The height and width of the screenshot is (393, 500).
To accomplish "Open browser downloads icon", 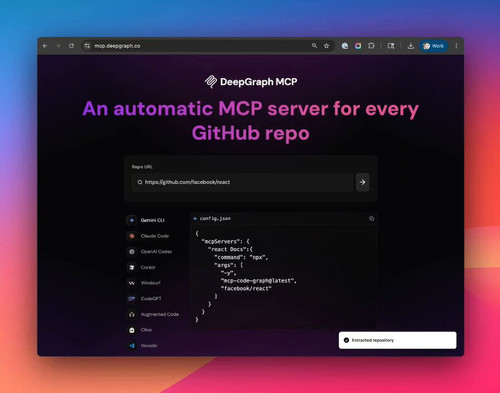I will click(411, 46).
